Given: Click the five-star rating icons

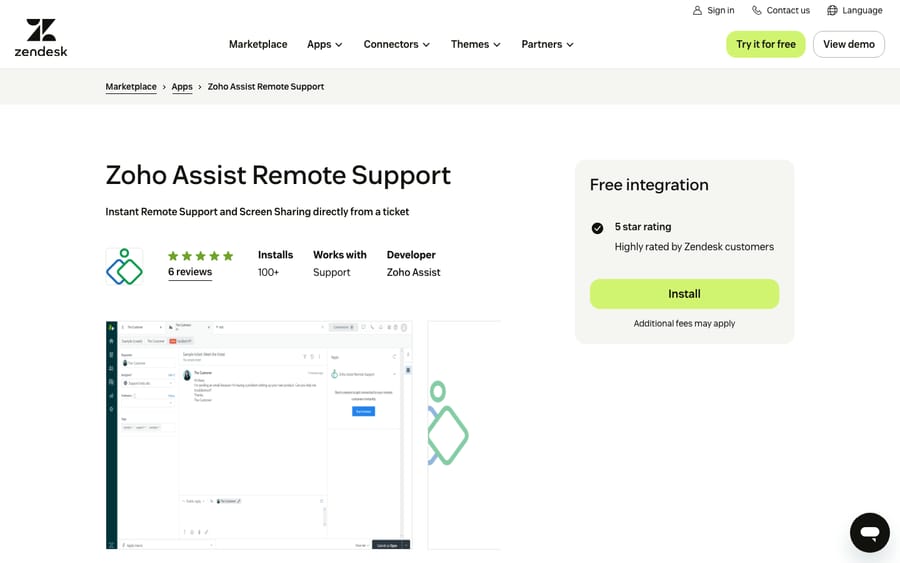Looking at the screenshot, I should point(200,256).
